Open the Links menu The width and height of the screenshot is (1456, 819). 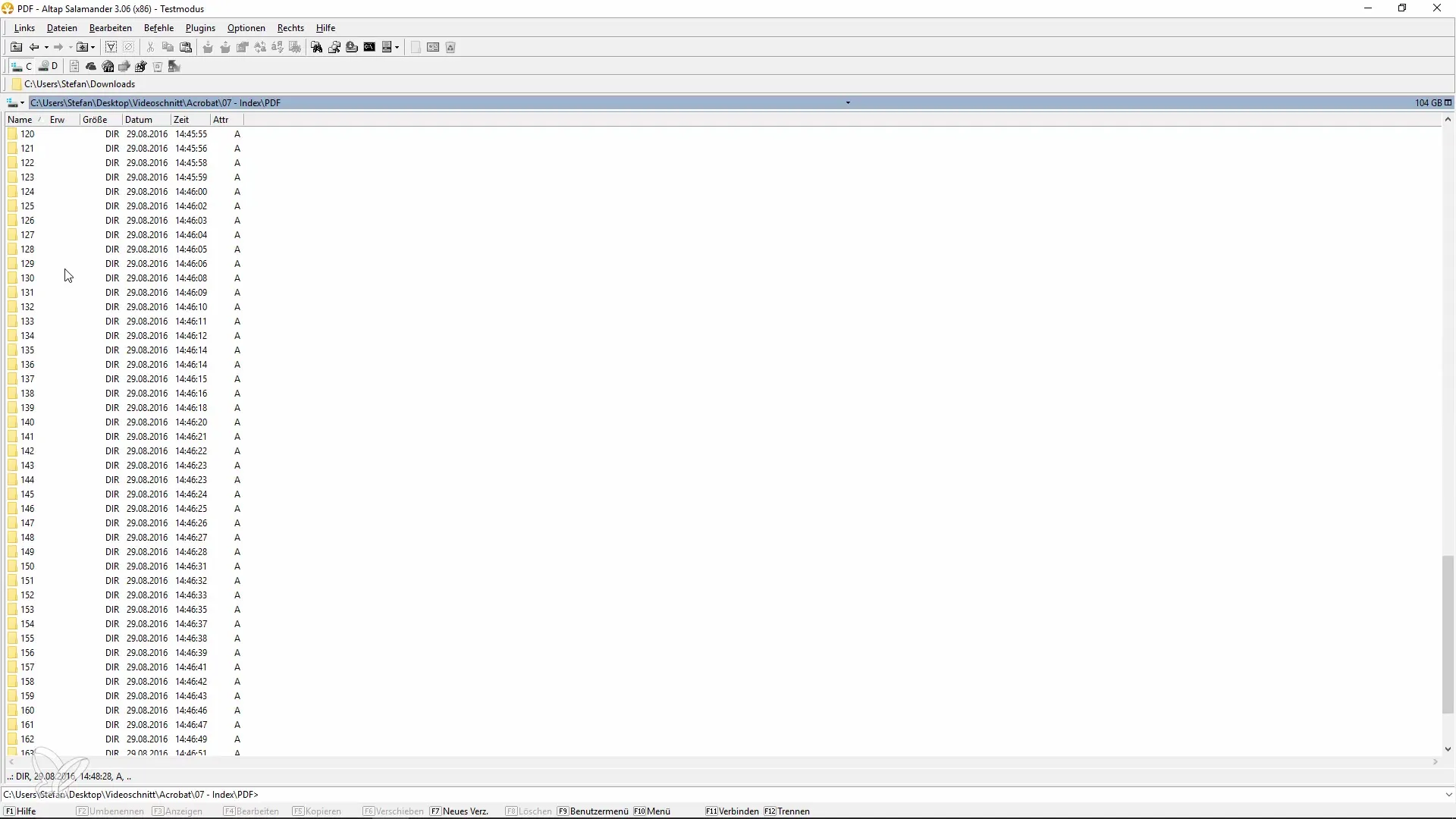click(x=24, y=28)
